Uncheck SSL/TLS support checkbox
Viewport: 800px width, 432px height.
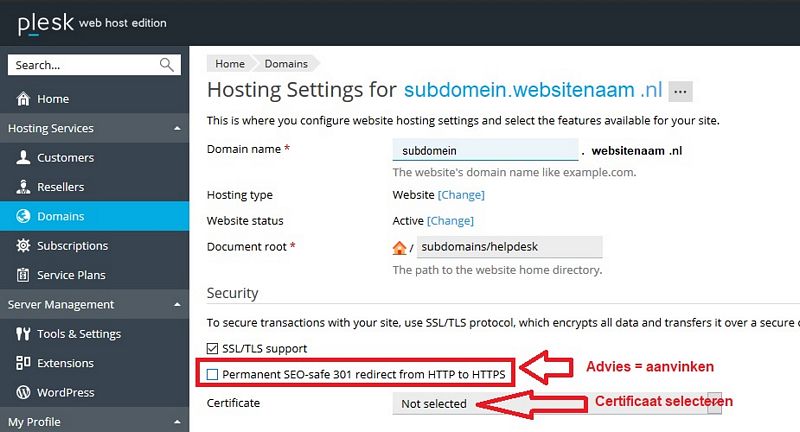(x=212, y=348)
